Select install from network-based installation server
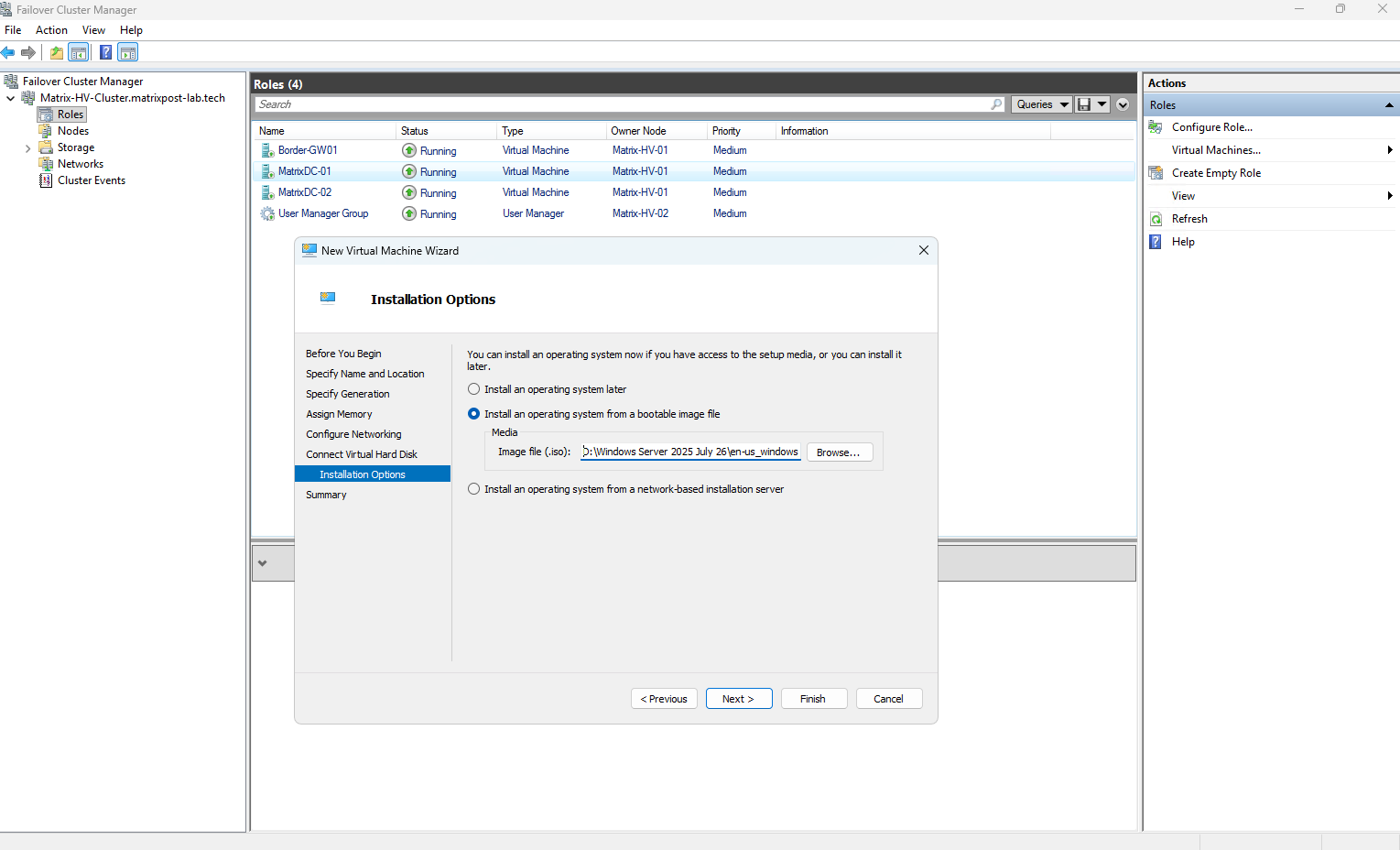The image size is (1400, 850). [x=473, y=489]
